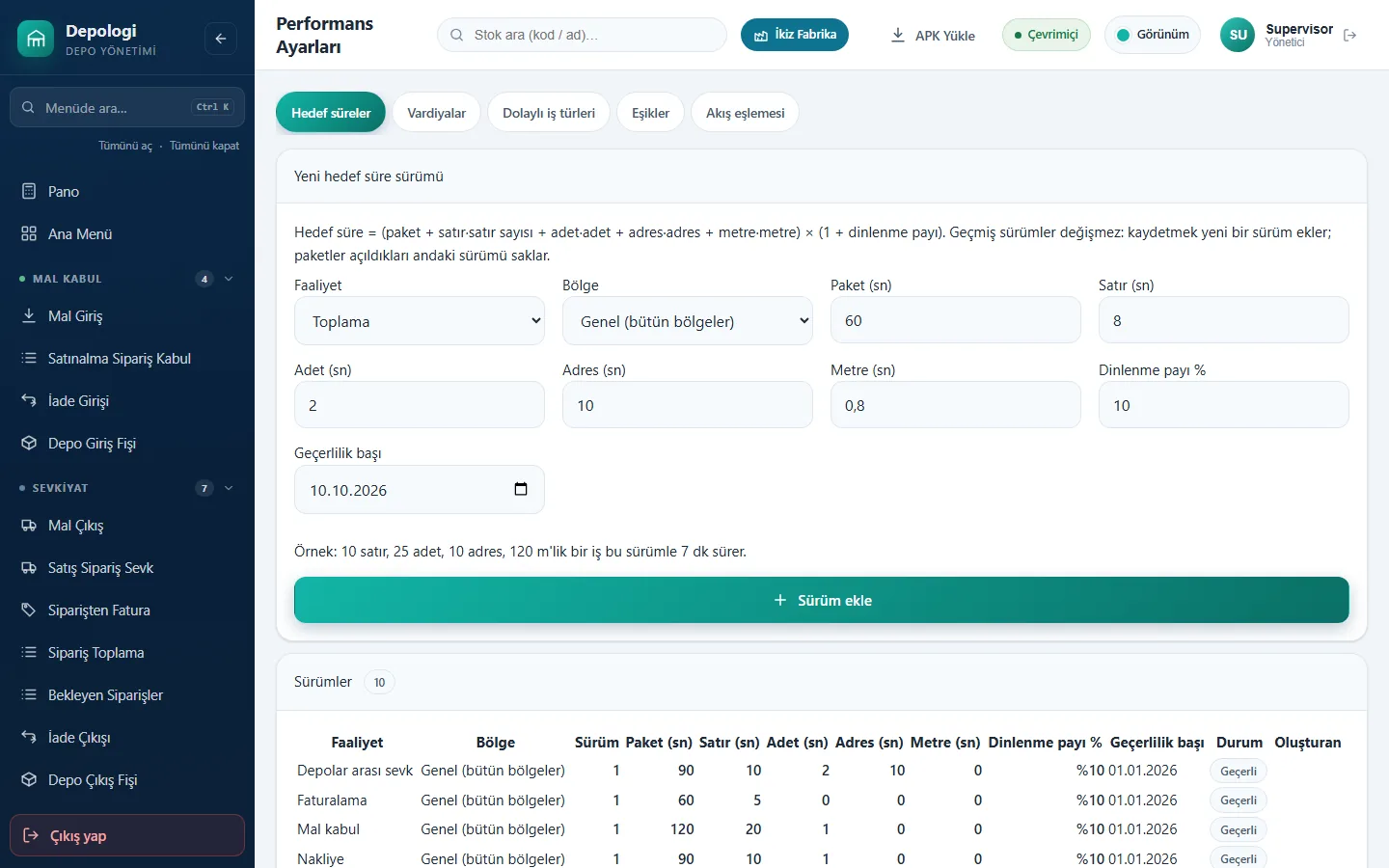1389x868 pixels.
Task: Open the Dolaylı iş türleri tab
Action: (x=549, y=113)
